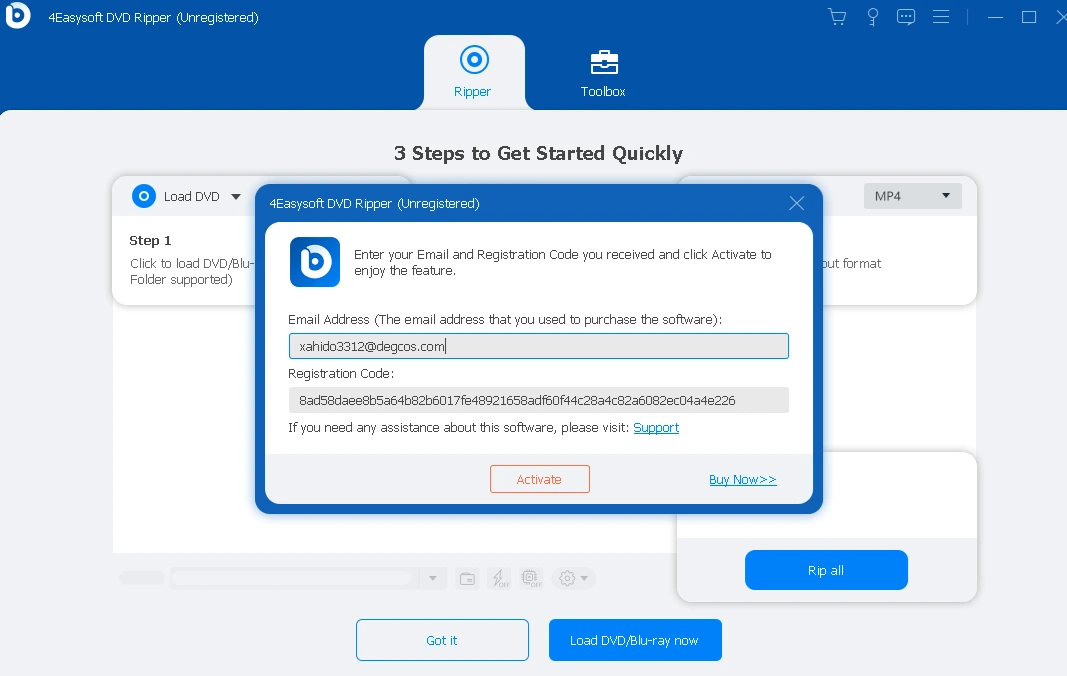This screenshot has height=676, width=1067.
Task: Expand the settings gear dropdown
Action: coord(576,578)
